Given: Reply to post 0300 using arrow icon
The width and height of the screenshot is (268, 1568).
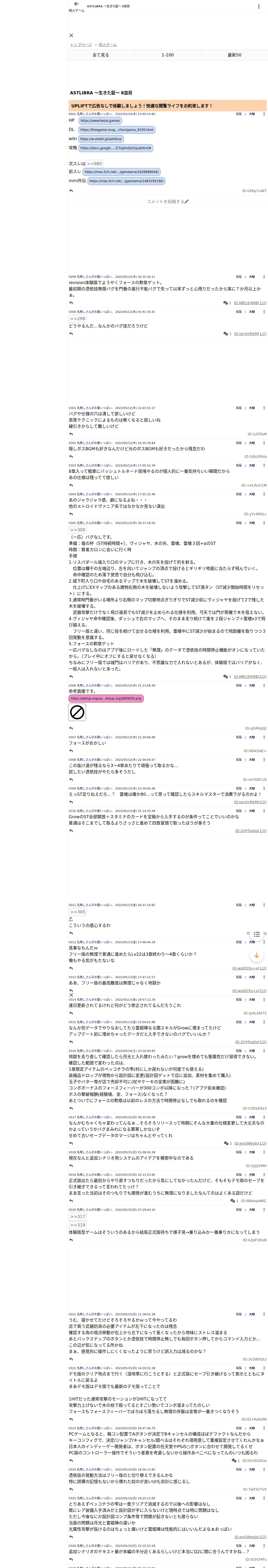Looking at the screenshot, I should (x=71, y=333).
